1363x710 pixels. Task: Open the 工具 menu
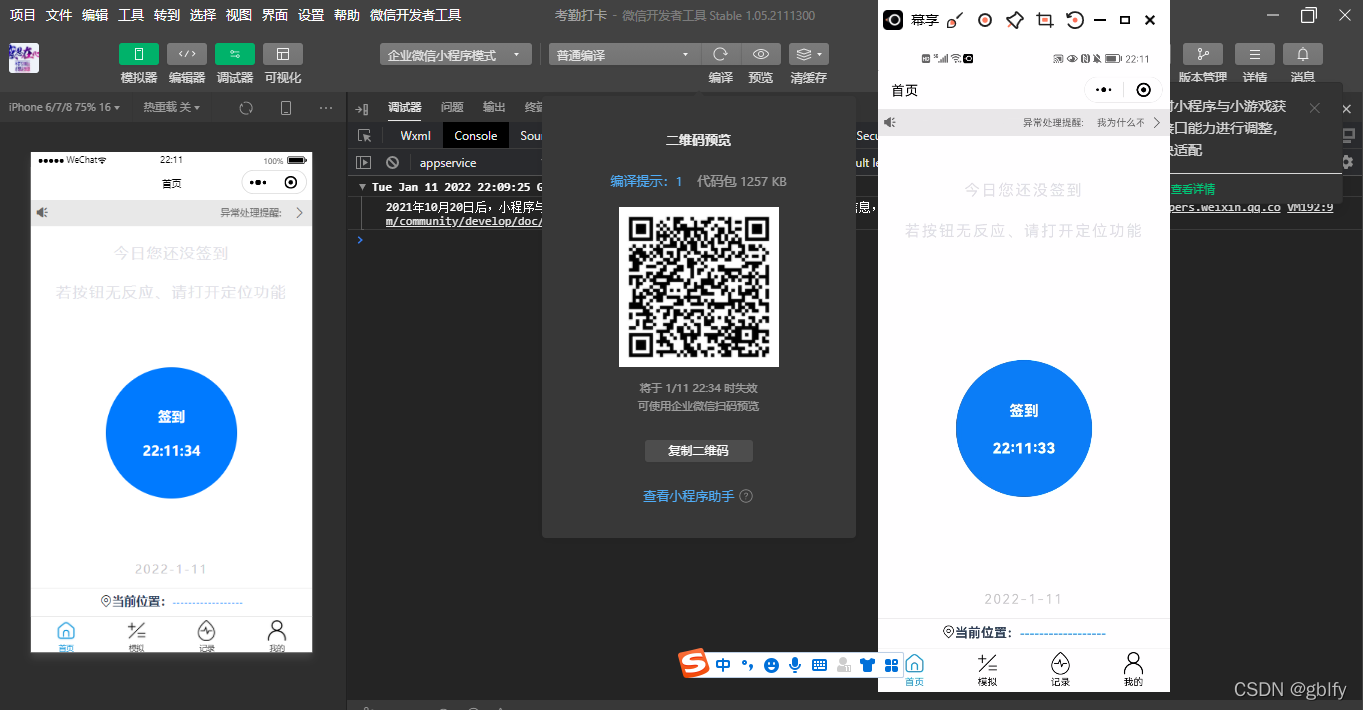[131, 15]
